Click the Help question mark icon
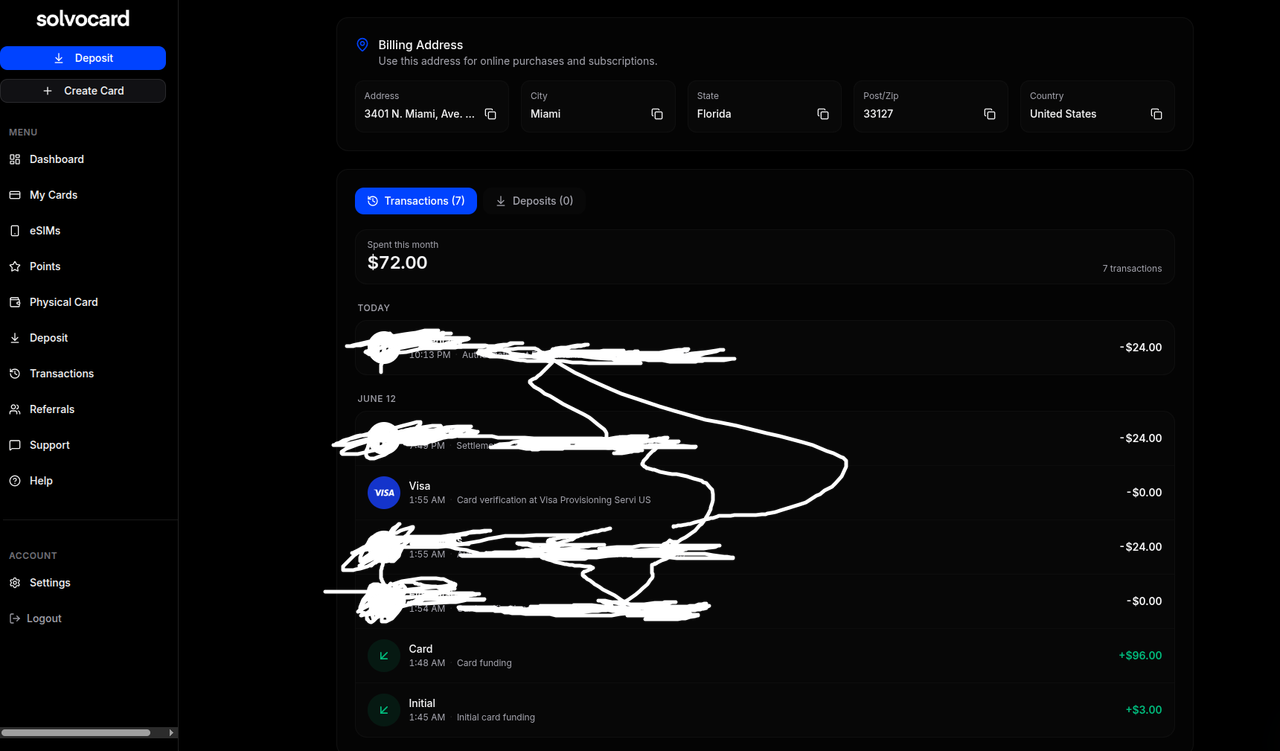The height and width of the screenshot is (751, 1280). tap(15, 481)
